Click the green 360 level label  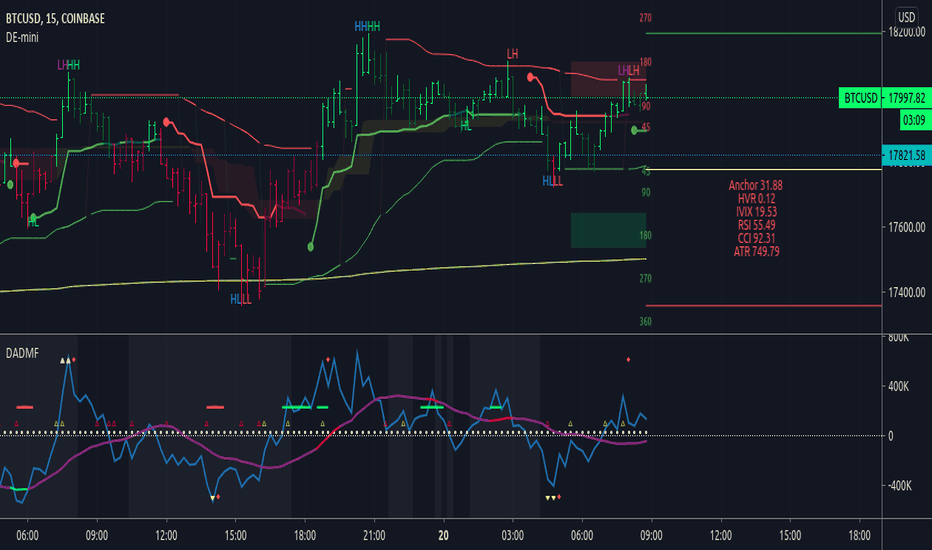click(645, 321)
